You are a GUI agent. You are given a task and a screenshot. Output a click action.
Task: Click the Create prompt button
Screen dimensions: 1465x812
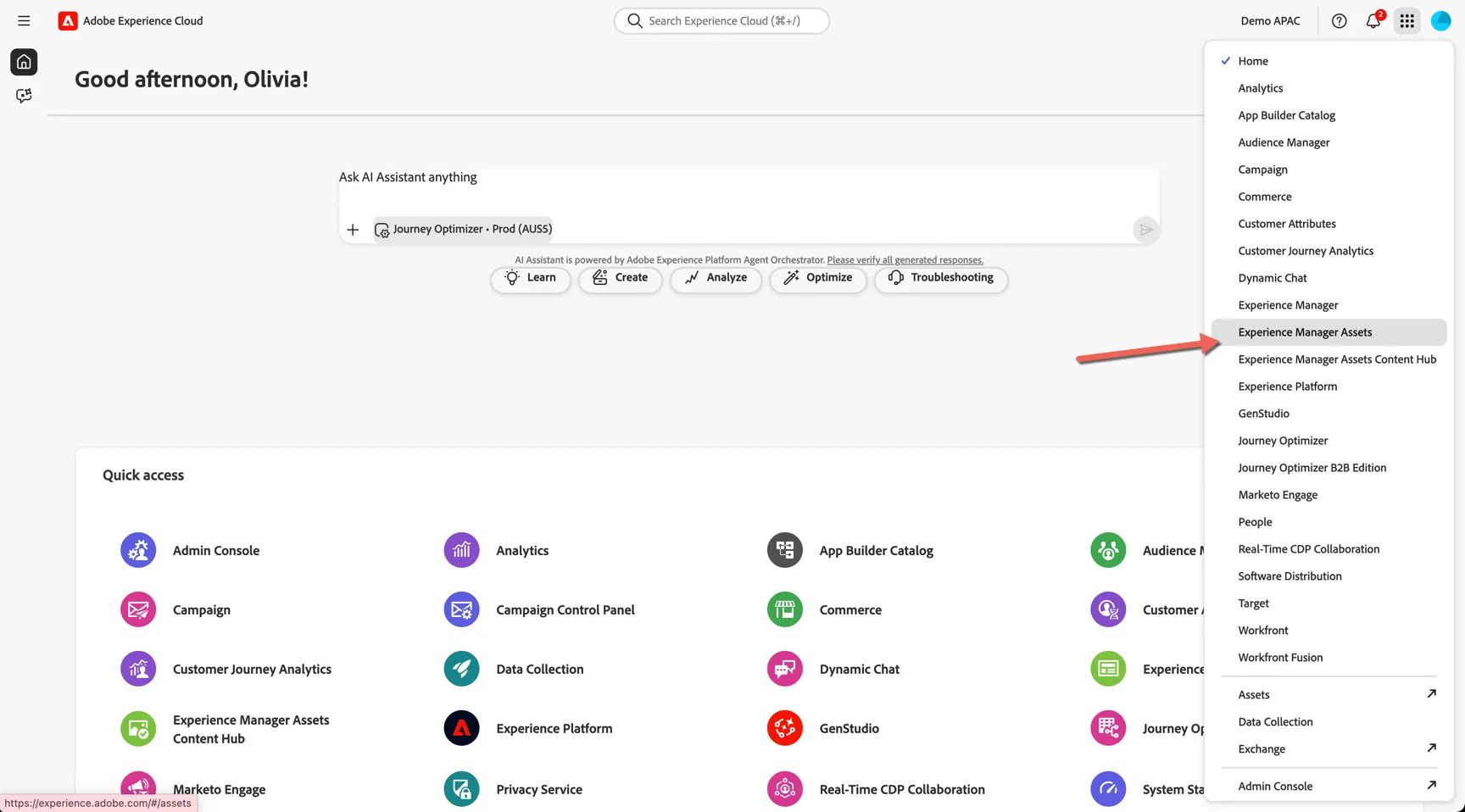click(x=620, y=278)
